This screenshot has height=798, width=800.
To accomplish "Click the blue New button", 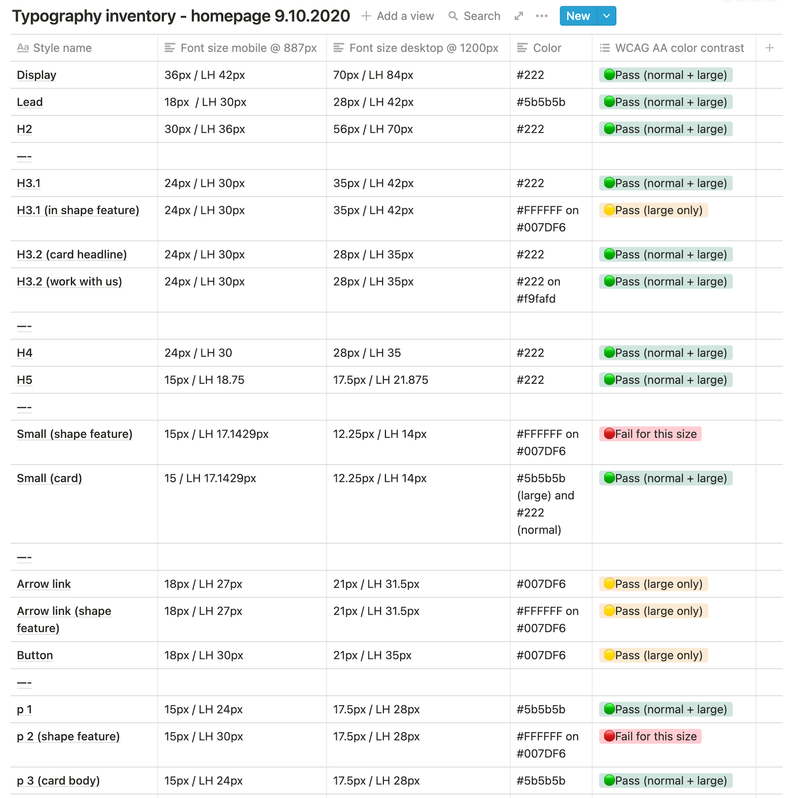I will 577,16.
